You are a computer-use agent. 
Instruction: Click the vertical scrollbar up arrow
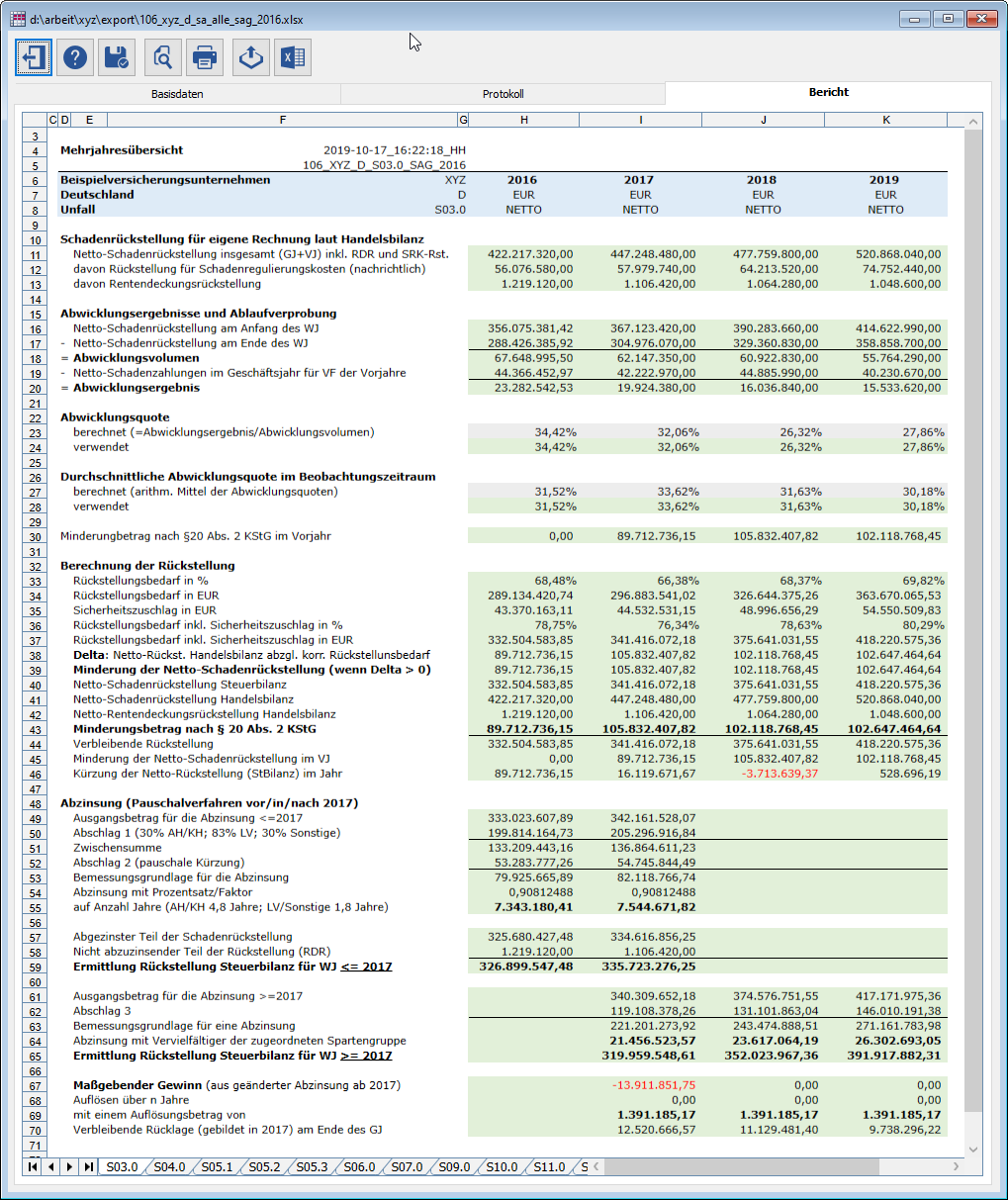tap(973, 122)
